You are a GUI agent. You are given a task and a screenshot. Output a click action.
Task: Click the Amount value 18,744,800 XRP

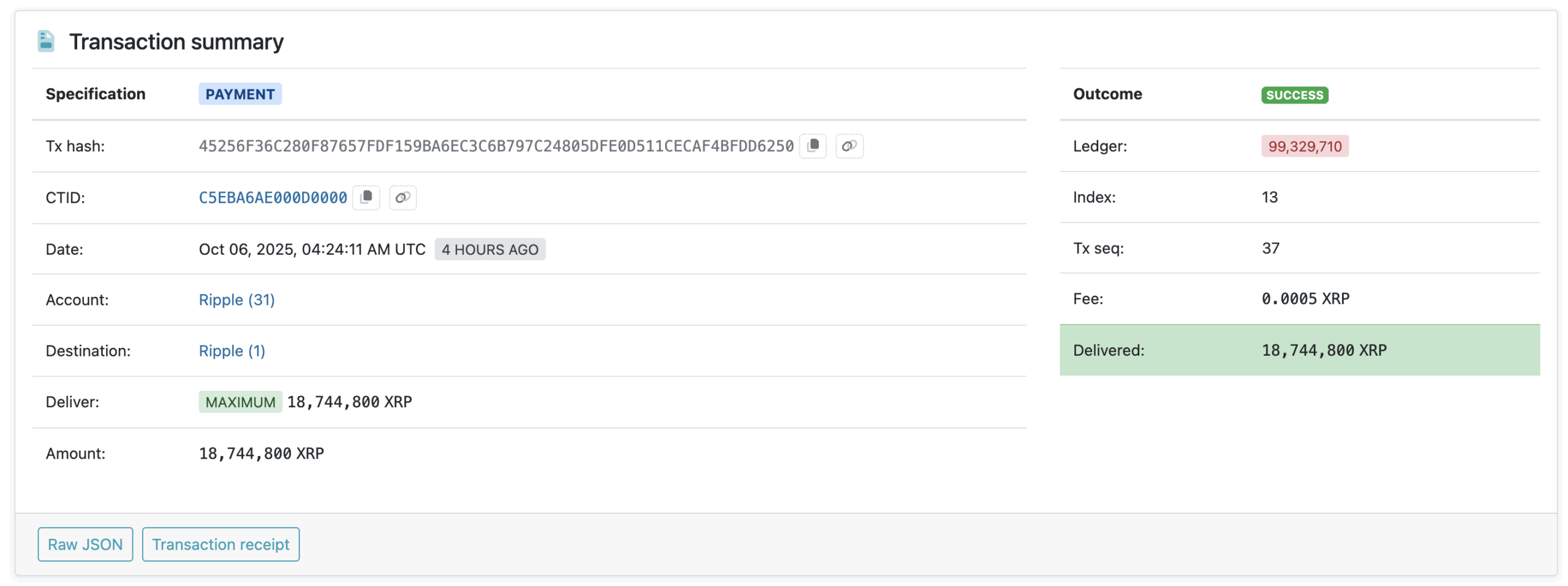click(261, 453)
